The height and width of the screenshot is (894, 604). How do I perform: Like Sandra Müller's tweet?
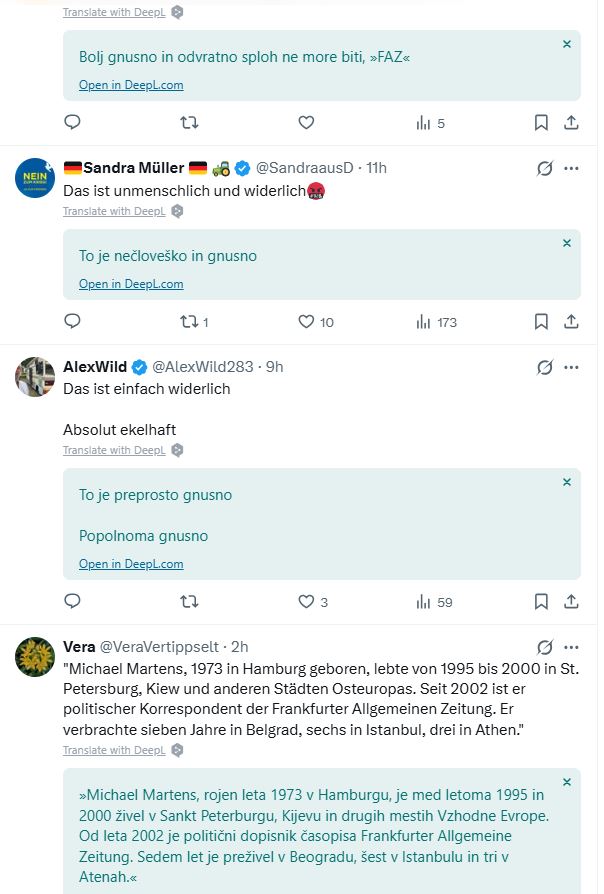tap(315, 322)
